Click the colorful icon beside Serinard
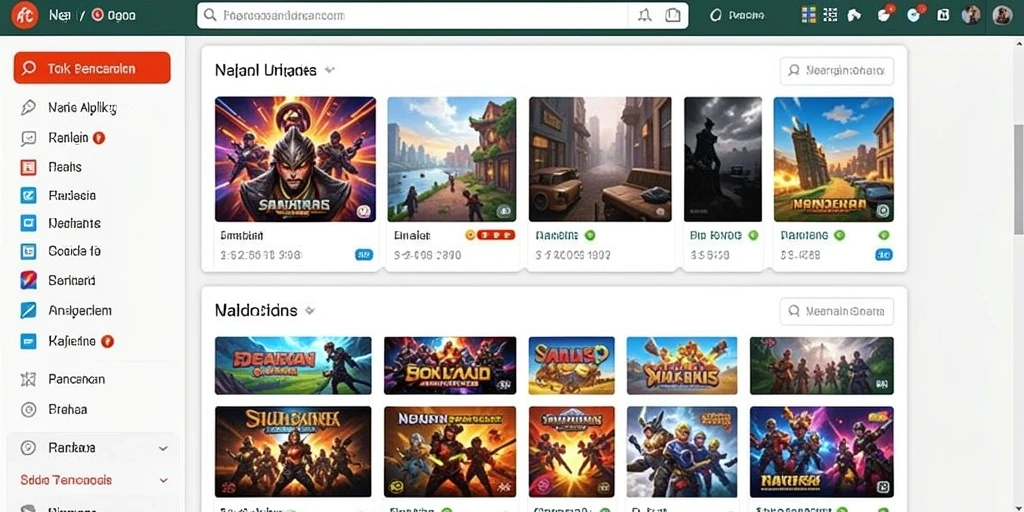The height and width of the screenshot is (512, 1024). click(x=28, y=280)
